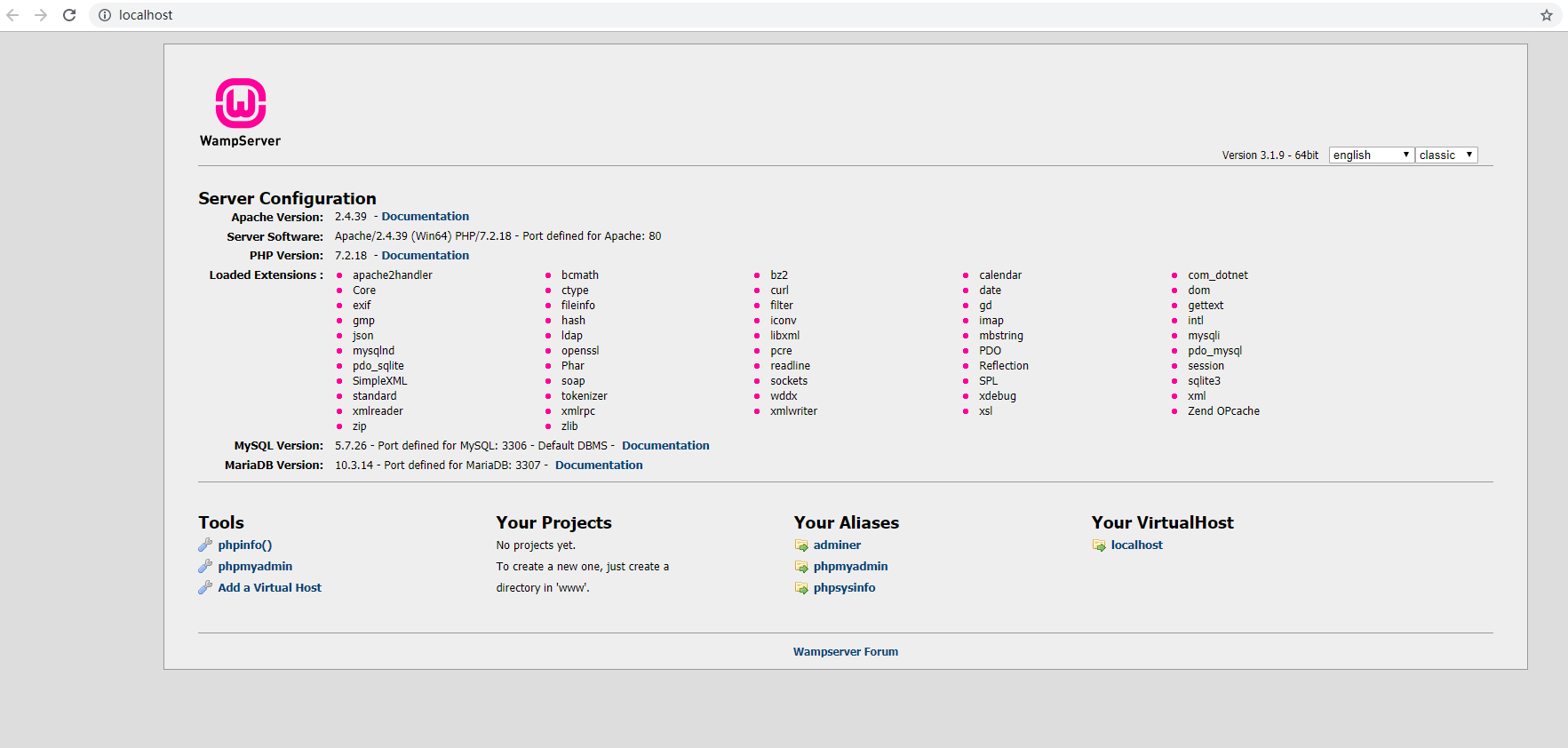
Task: Click wrench icon next to phpinfo()
Action: pos(205,545)
